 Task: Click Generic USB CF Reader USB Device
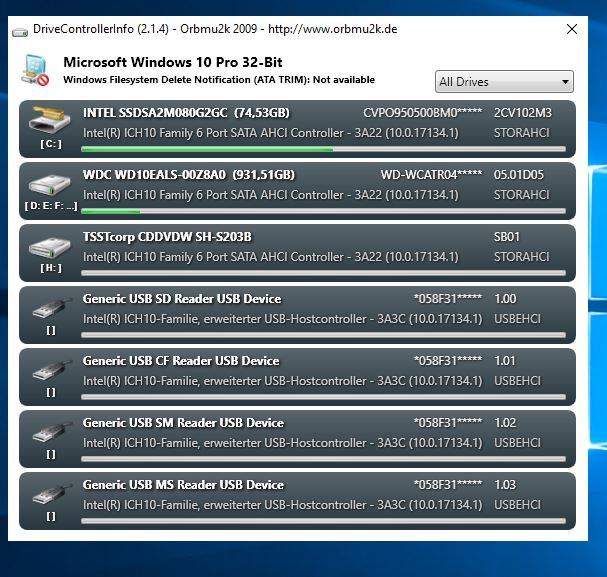tap(181, 361)
